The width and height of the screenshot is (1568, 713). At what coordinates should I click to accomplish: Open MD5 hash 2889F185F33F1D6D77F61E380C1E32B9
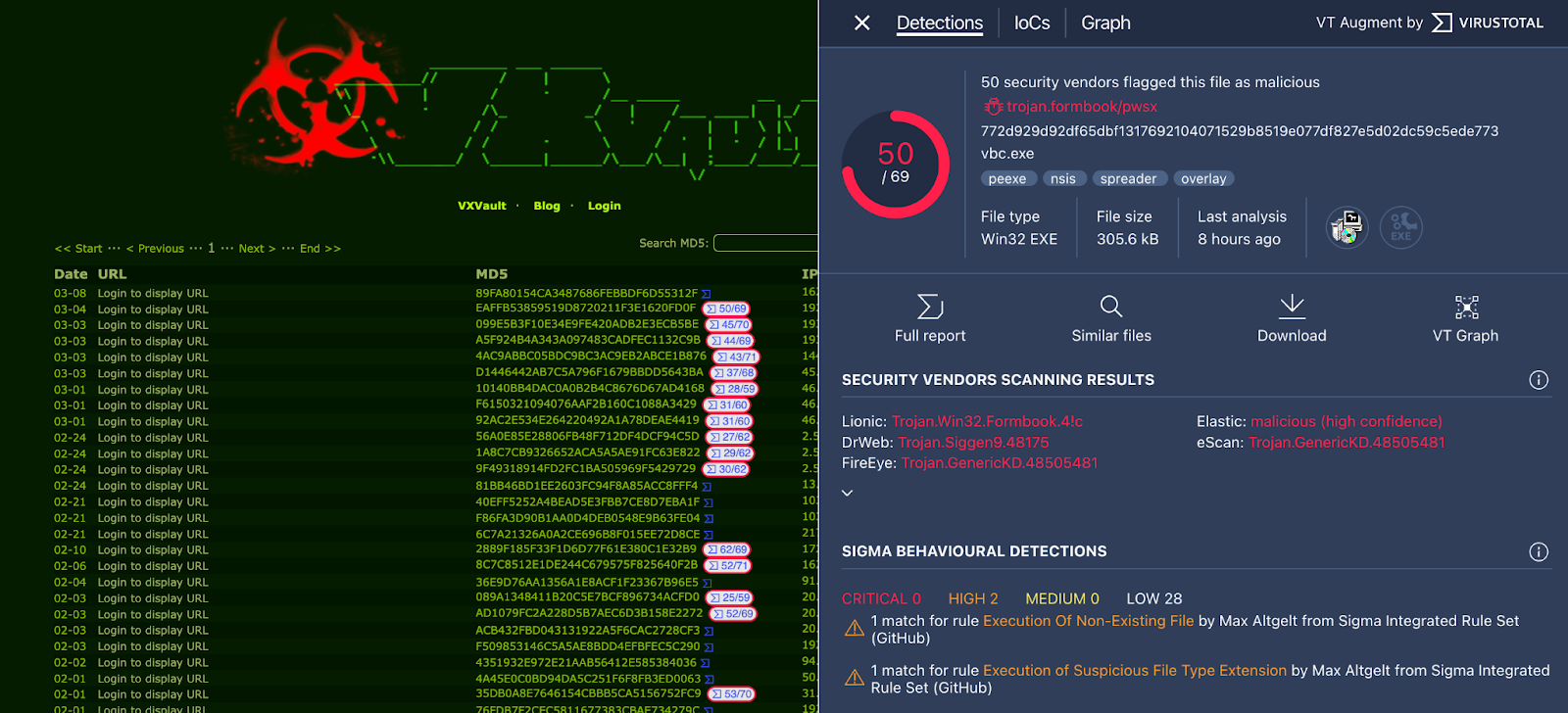click(586, 549)
